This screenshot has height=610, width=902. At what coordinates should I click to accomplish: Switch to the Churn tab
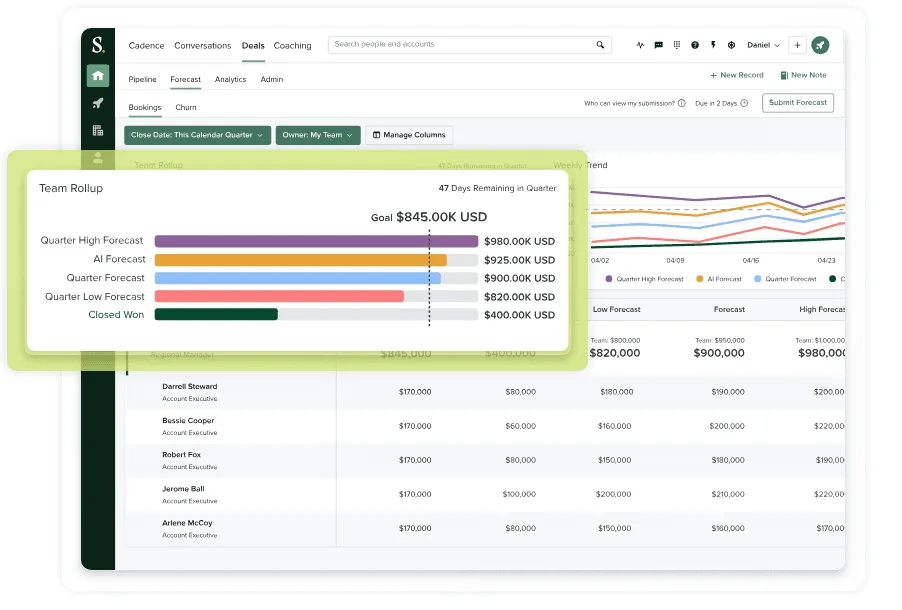185,107
